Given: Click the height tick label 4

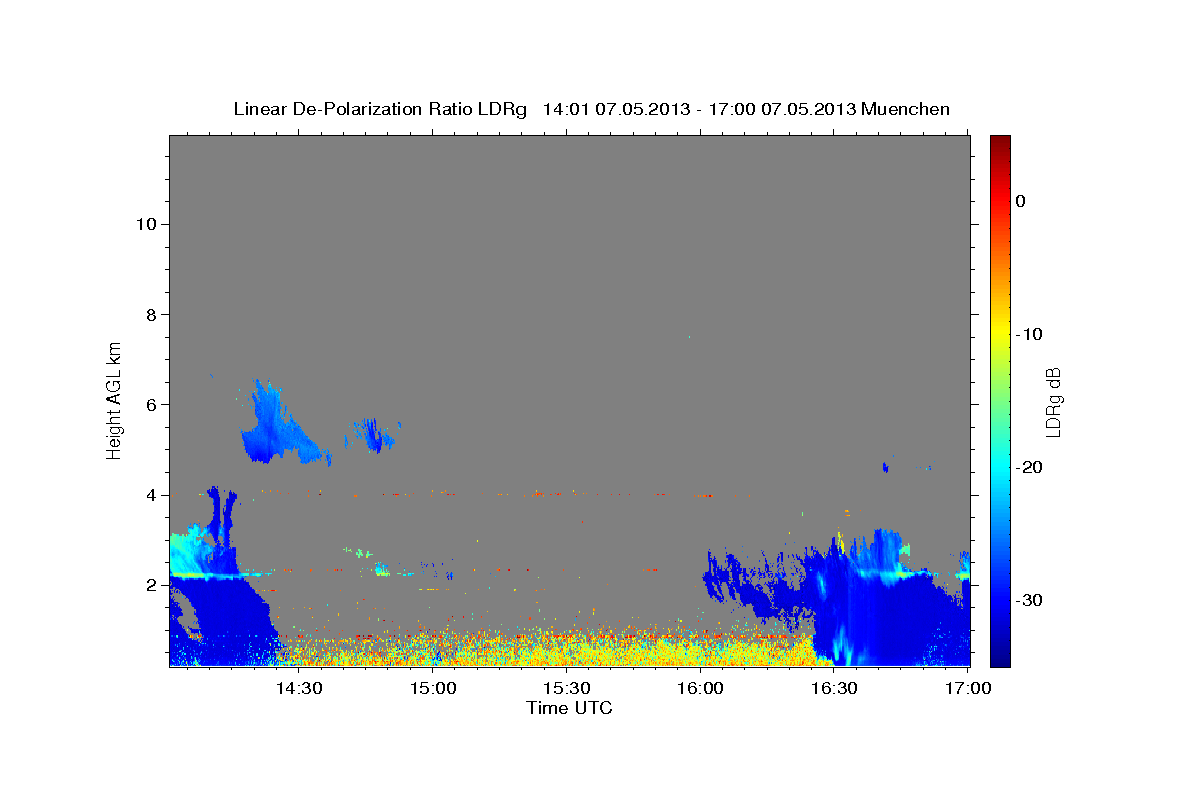Looking at the screenshot, I should pos(150,494).
